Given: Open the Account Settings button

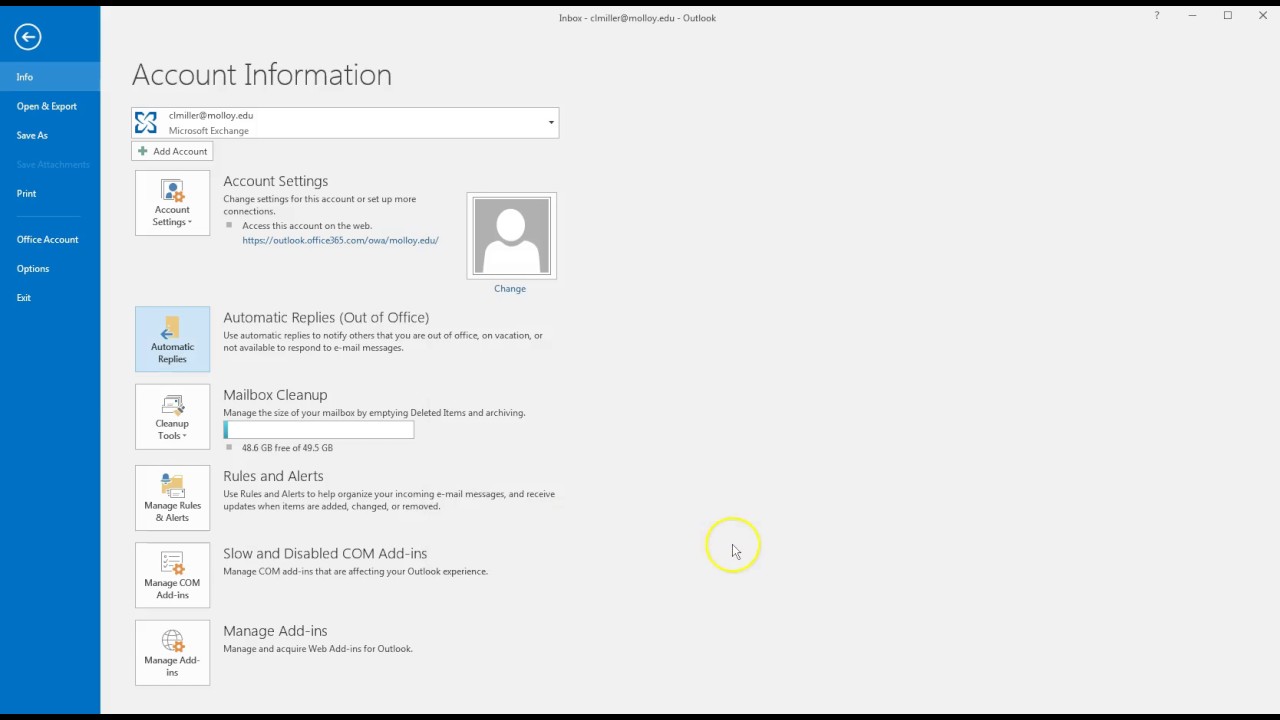Looking at the screenshot, I should coord(172,203).
